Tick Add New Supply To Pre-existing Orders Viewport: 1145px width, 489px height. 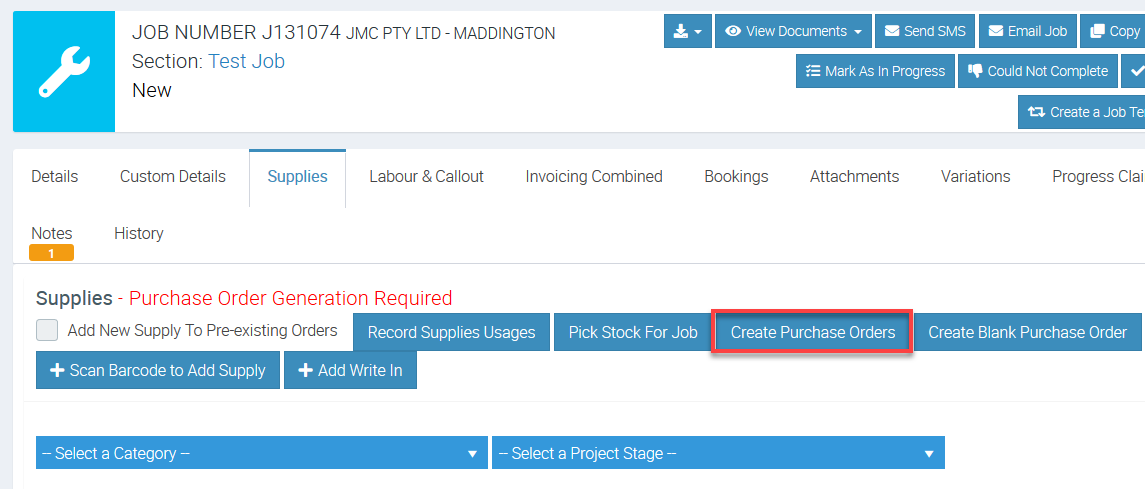coord(47,330)
